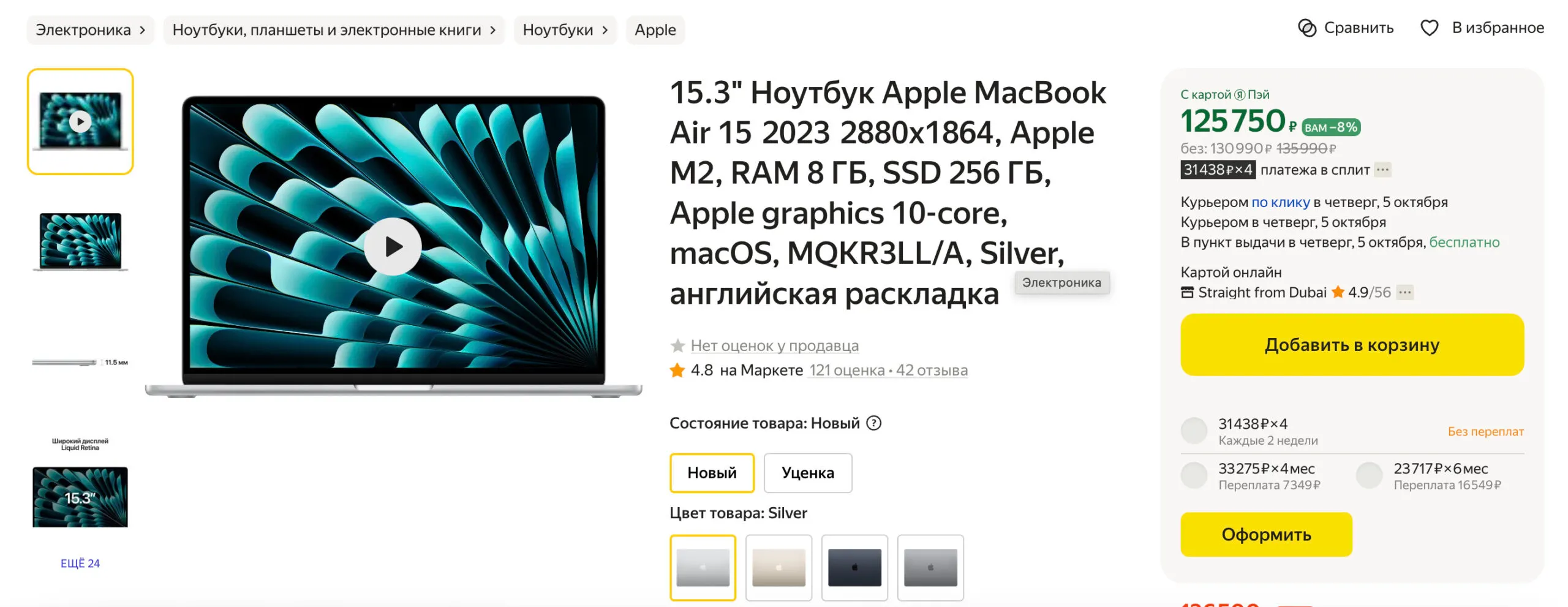
Task: Select the 31438₽×4 every two weeks plan
Action: tap(1193, 431)
